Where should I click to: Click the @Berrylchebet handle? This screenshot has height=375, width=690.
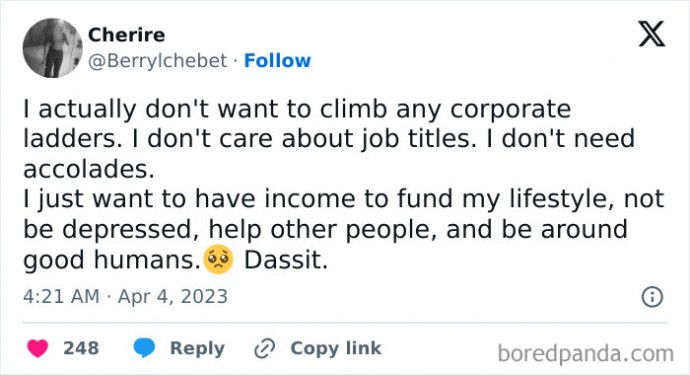point(158,61)
